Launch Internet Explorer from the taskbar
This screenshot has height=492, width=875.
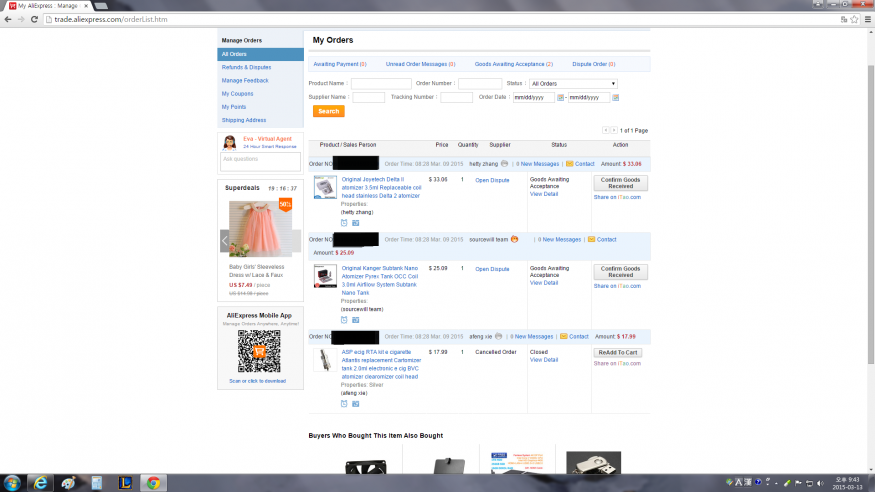40,483
